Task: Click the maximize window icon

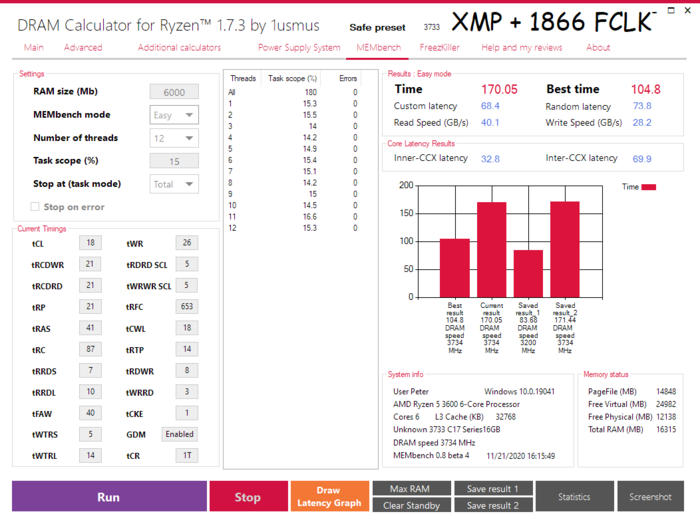Action: [671, 10]
